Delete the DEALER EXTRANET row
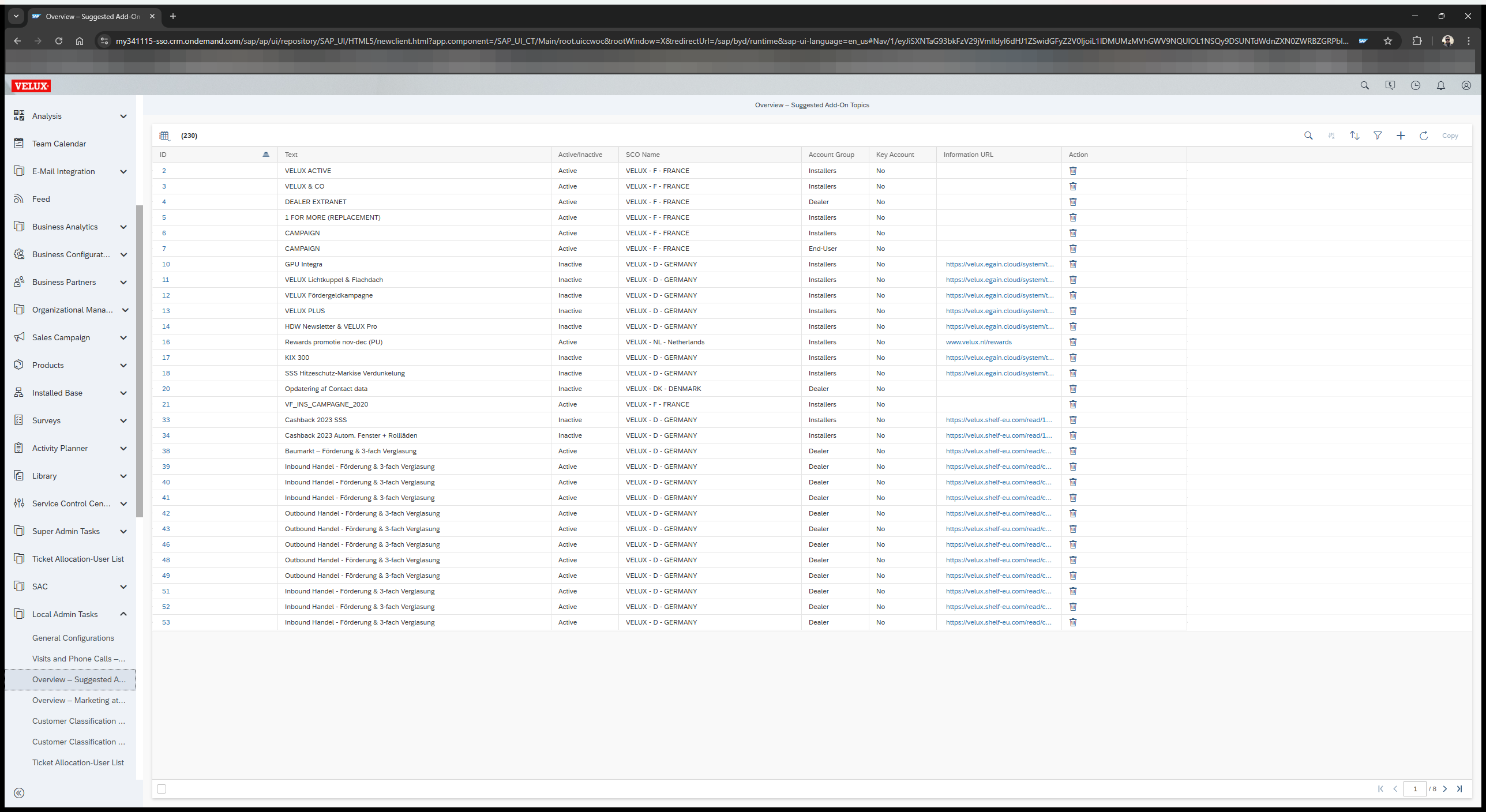The image size is (1486, 812). click(x=1073, y=202)
